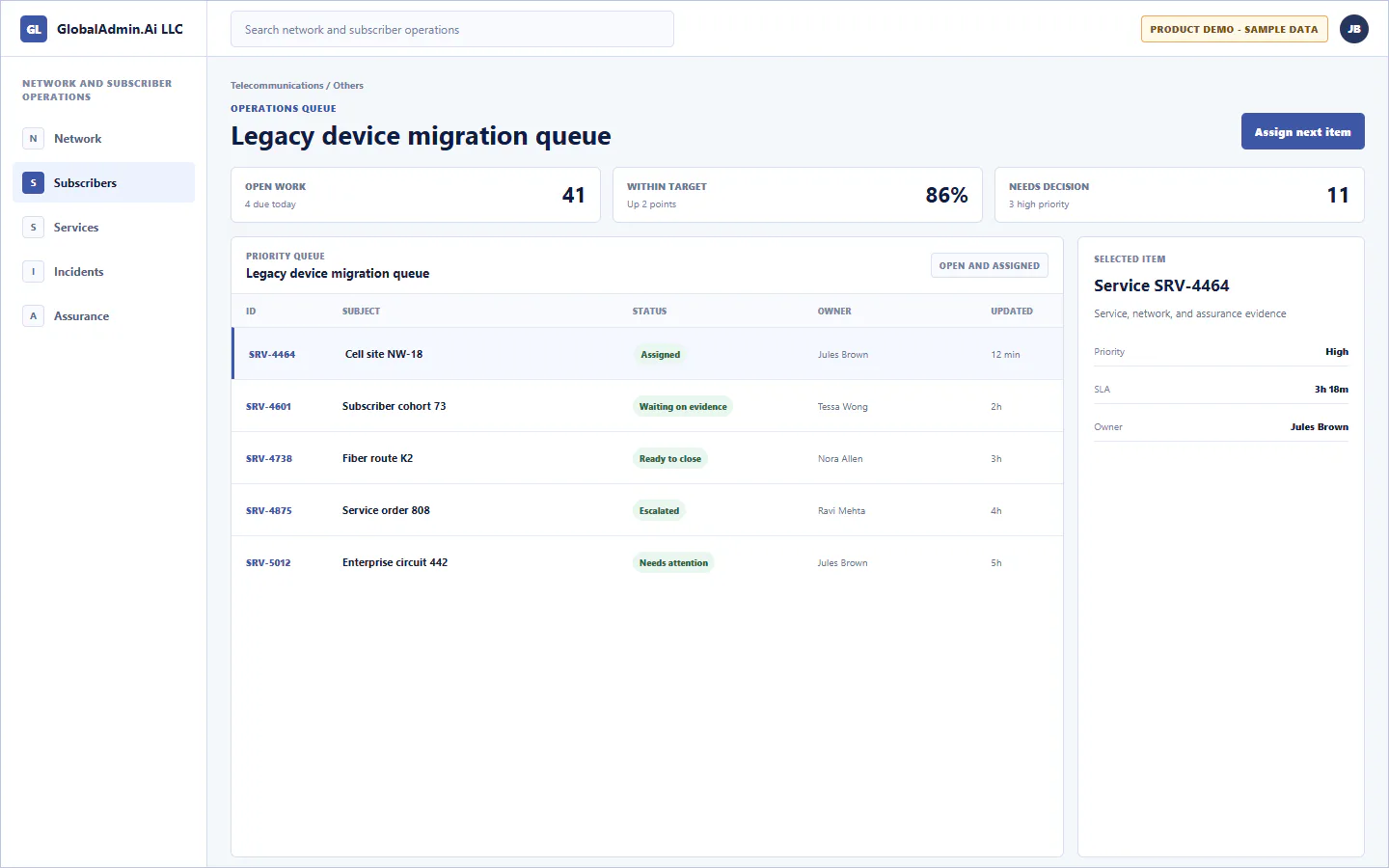Focus the network and subscriber search field
This screenshot has width=1389, height=868.
(x=451, y=29)
